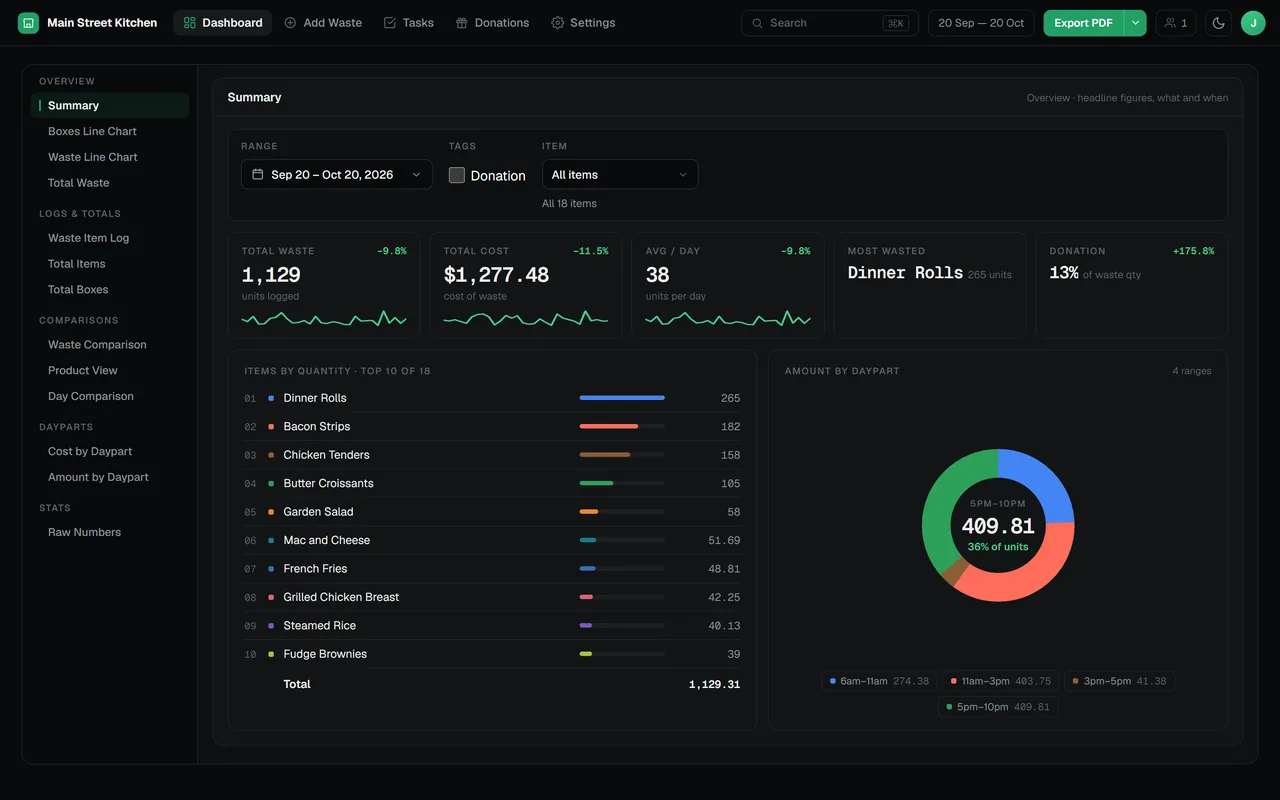Switch to the Tasks tab
The image size is (1280, 800).
coord(408,23)
